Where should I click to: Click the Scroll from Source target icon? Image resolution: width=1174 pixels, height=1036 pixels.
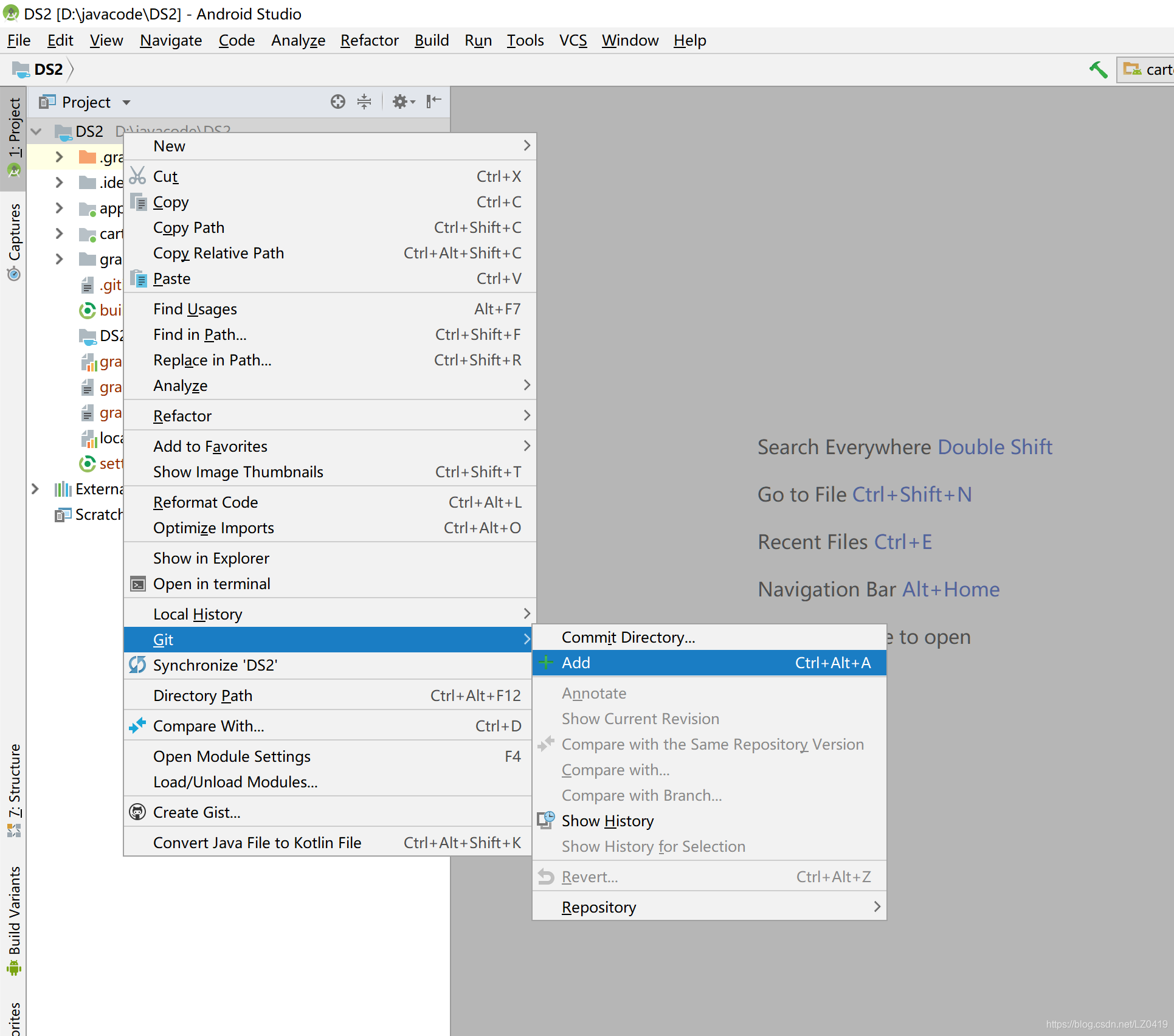pyautogui.click(x=338, y=102)
